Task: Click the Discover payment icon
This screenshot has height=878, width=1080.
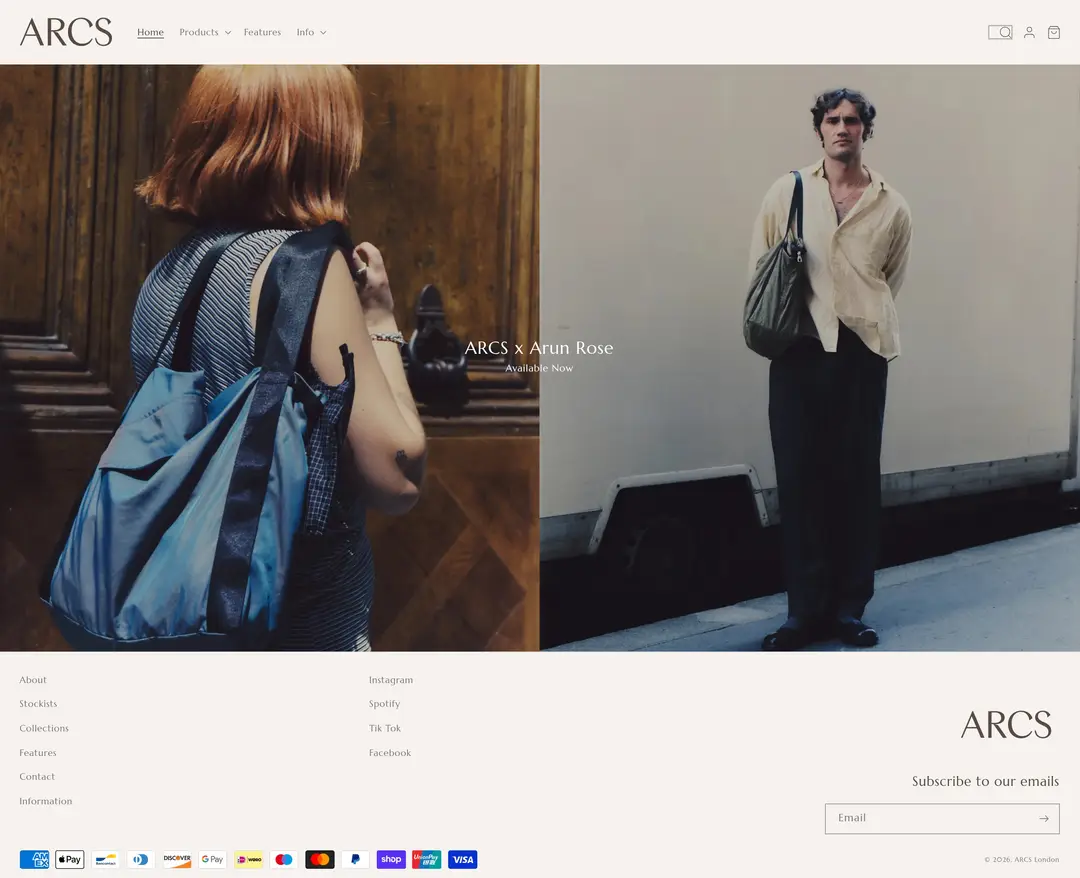Action: pos(177,859)
